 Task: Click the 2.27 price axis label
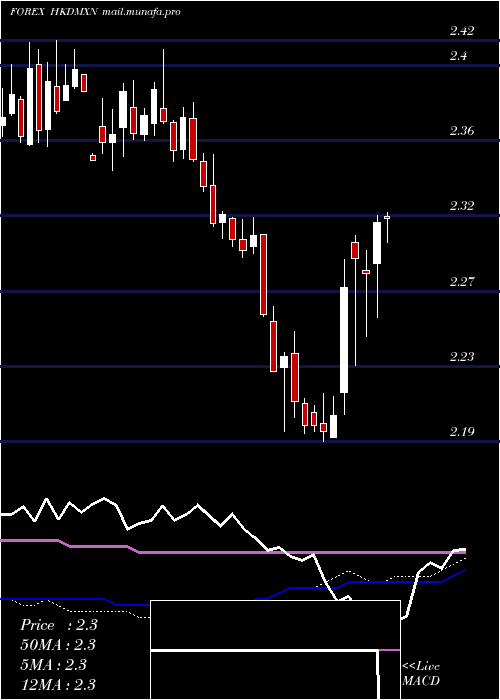(462, 281)
